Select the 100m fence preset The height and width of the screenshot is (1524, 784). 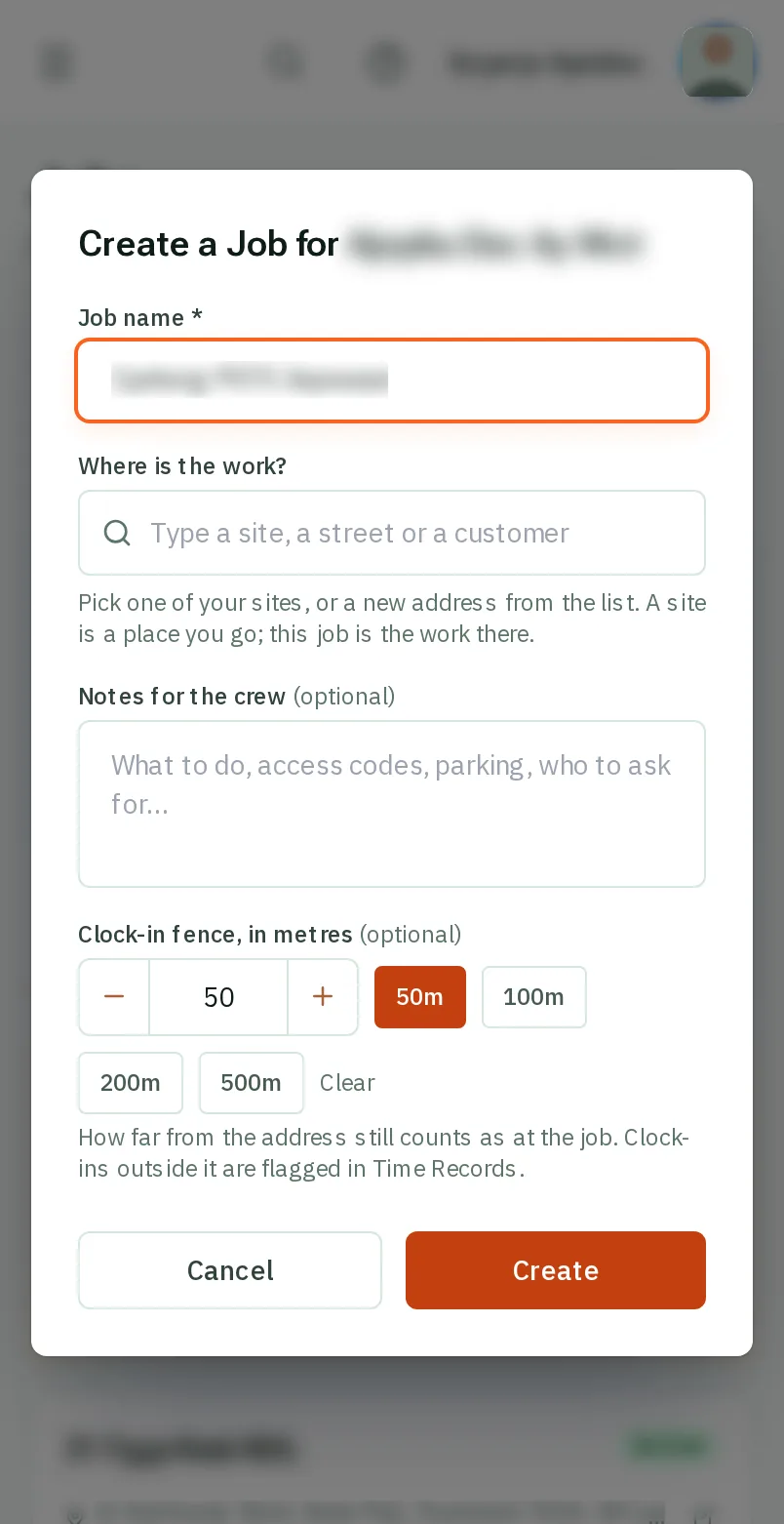click(534, 997)
